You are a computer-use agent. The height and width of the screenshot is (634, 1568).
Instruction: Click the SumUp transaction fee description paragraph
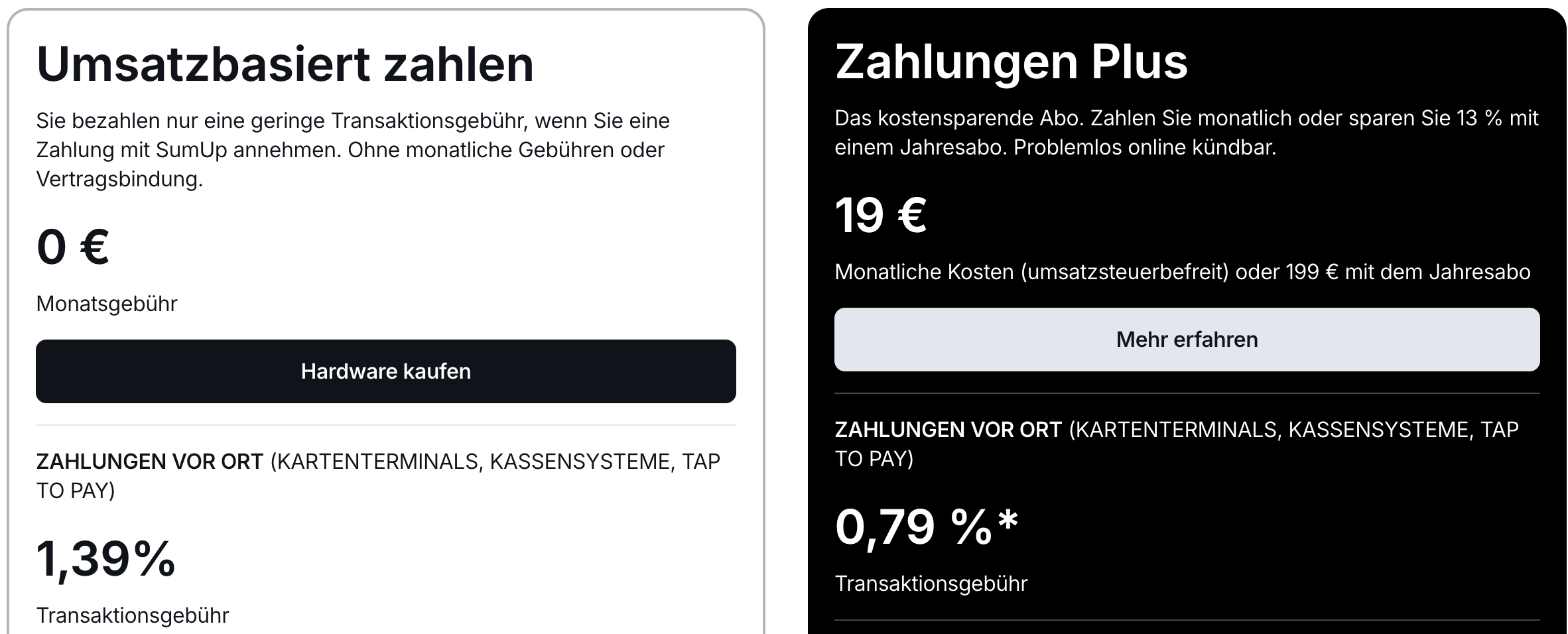tap(353, 150)
